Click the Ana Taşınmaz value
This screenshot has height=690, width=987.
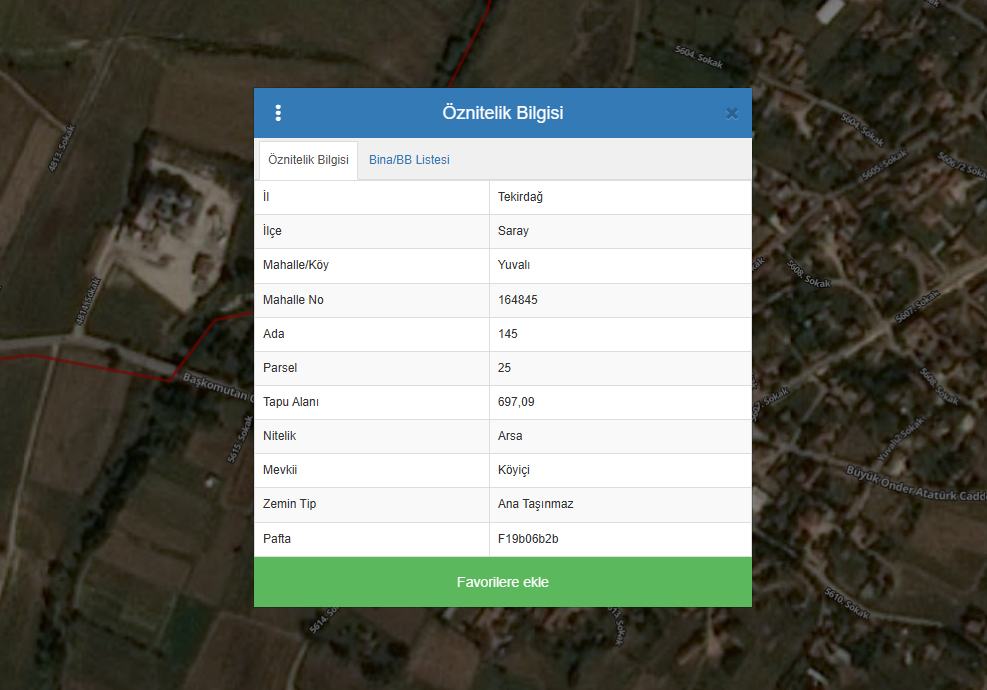pos(536,504)
